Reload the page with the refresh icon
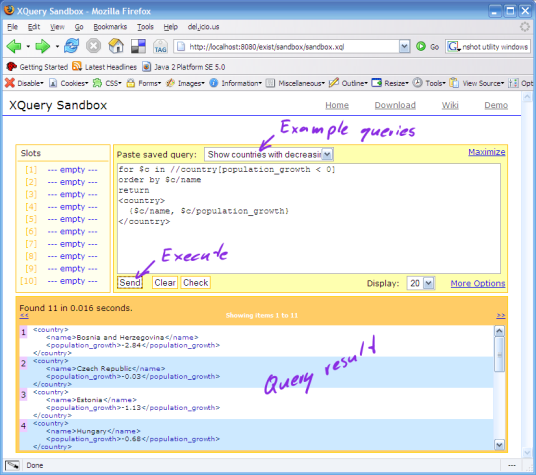The width and height of the screenshot is (536, 475). 71,46
